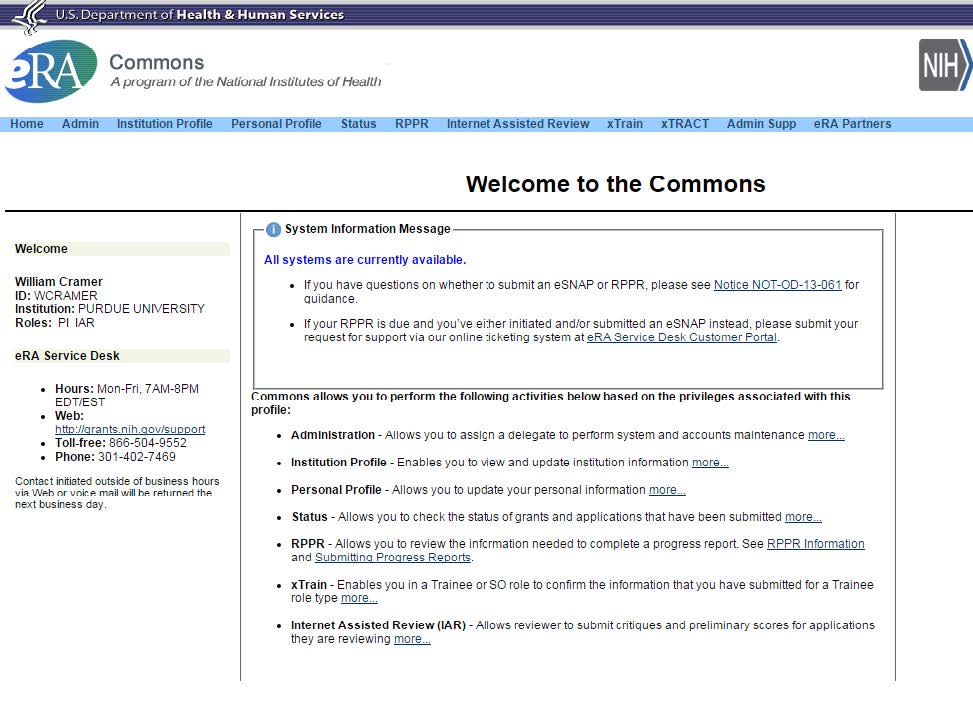Click more link for xTrain description
The width and height of the screenshot is (973, 704).
[359, 598]
